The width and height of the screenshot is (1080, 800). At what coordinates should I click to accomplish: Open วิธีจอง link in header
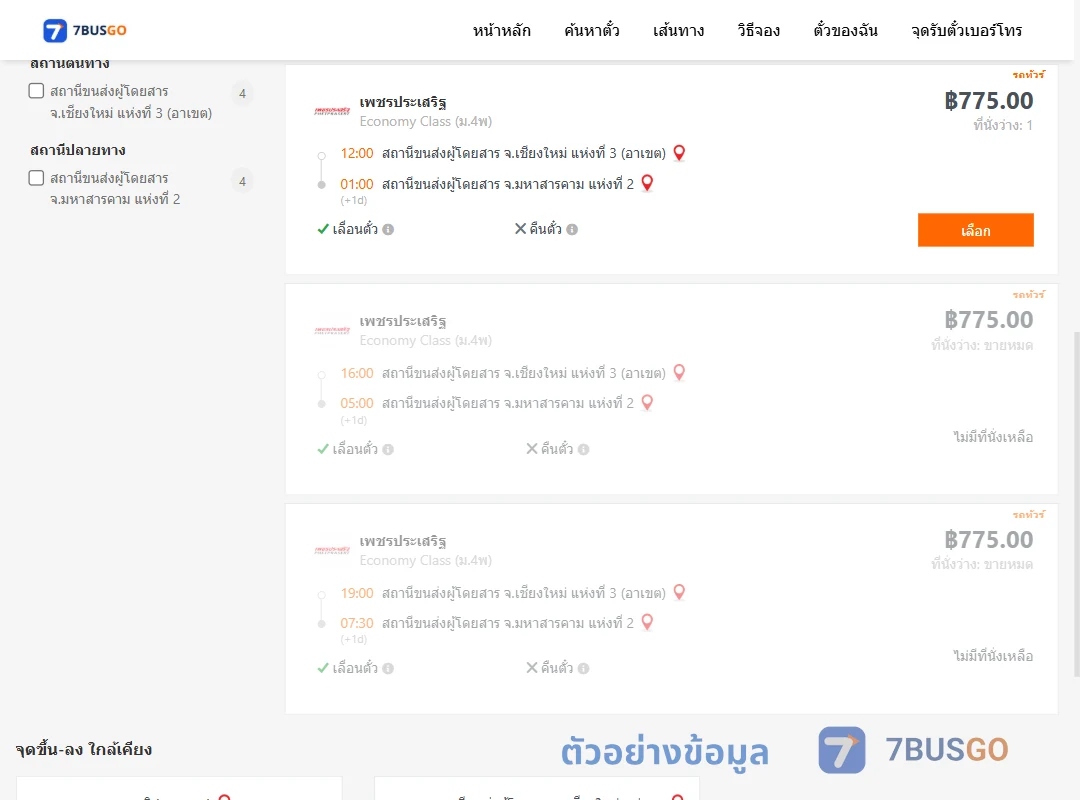pos(758,30)
